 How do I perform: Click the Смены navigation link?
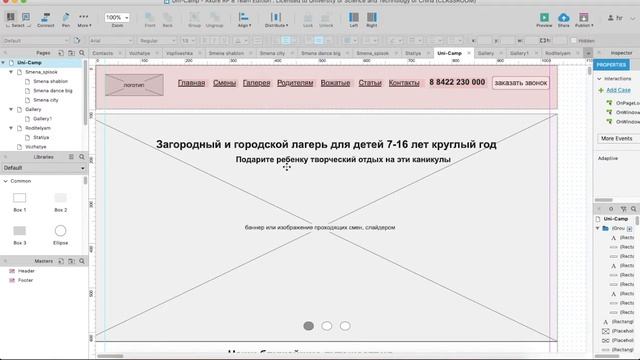tap(224, 83)
